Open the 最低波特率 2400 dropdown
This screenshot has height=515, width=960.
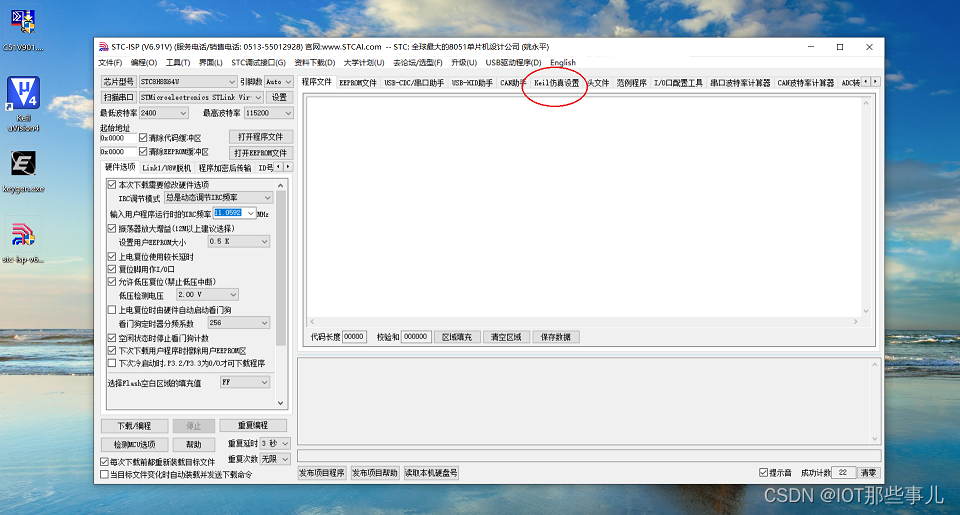[x=163, y=113]
